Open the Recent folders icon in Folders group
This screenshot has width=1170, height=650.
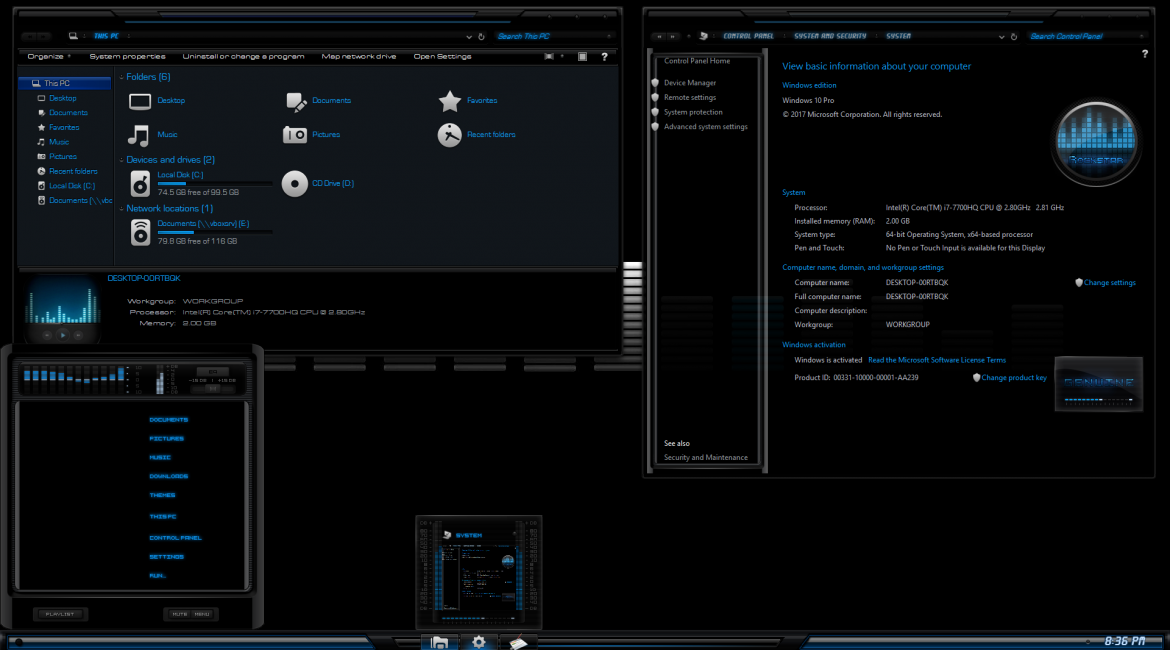[x=450, y=135]
